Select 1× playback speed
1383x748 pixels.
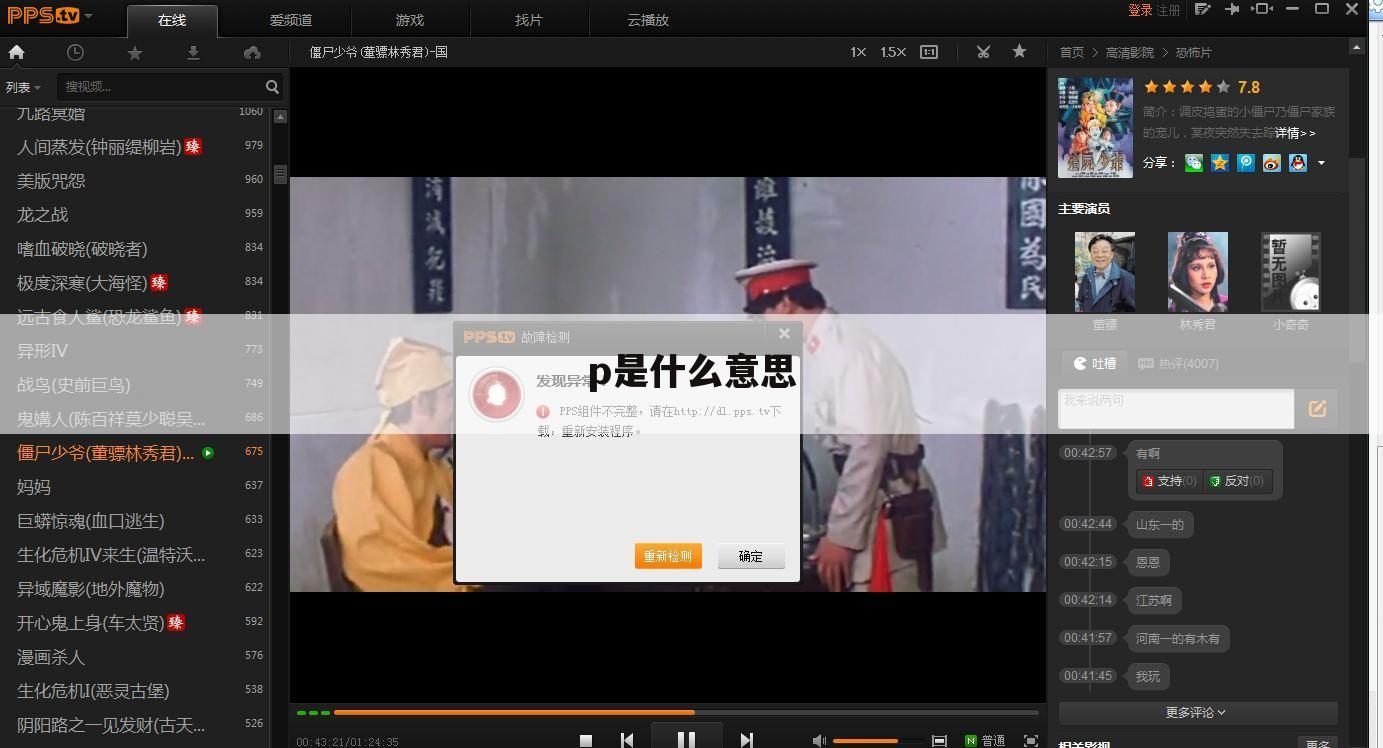[858, 52]
